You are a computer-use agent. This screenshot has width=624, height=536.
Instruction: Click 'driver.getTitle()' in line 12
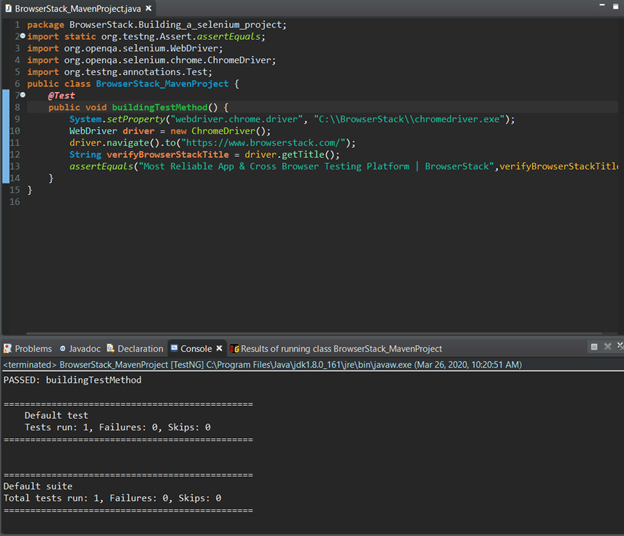[x=290, y=154]
